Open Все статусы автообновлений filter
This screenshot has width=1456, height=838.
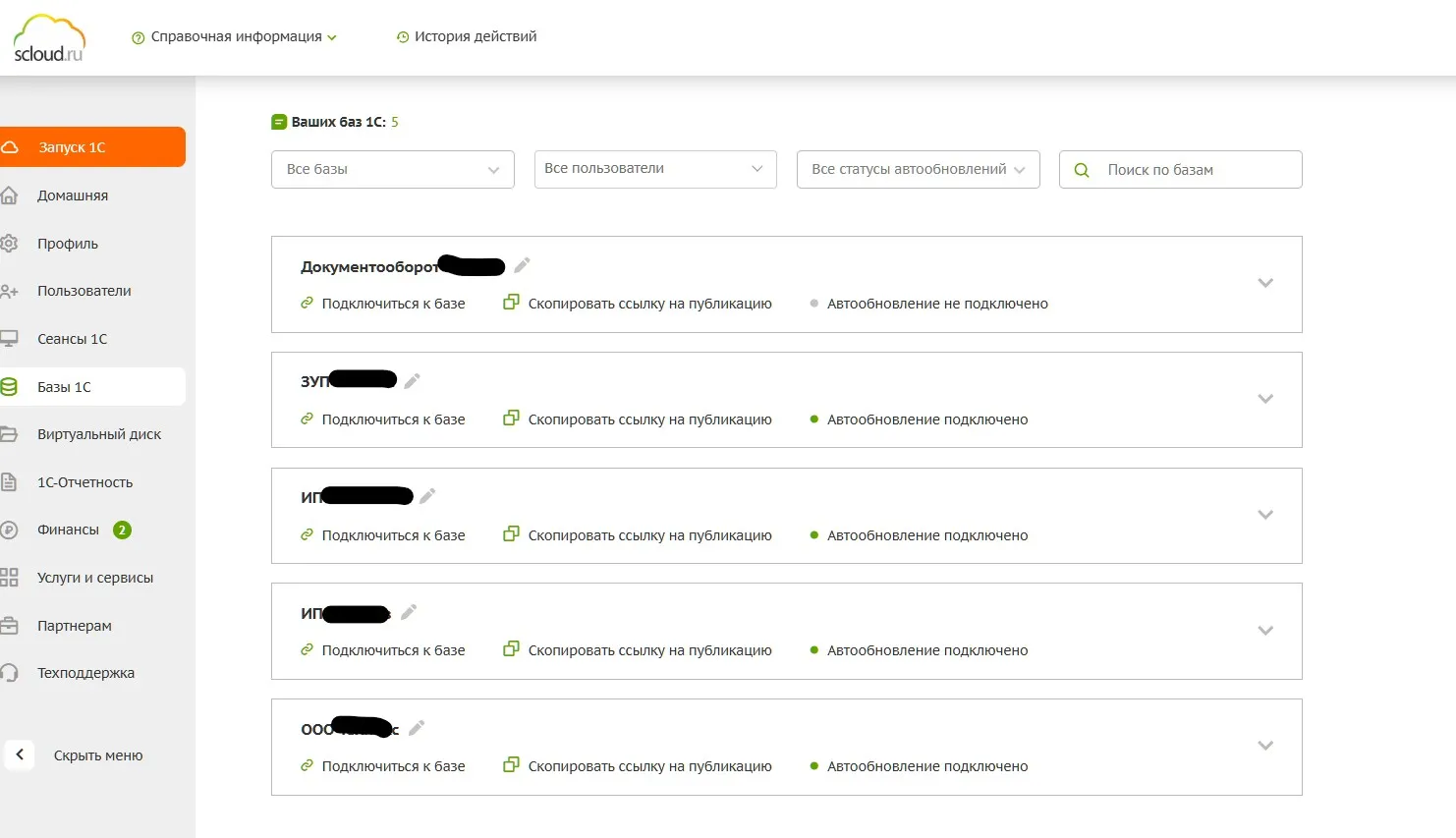pos(918,169)
